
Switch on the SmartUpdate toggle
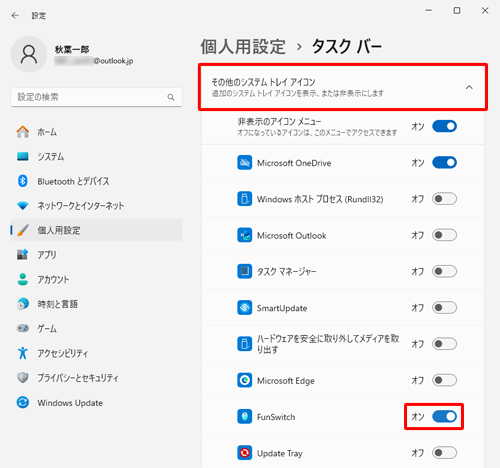click(444, 308)
